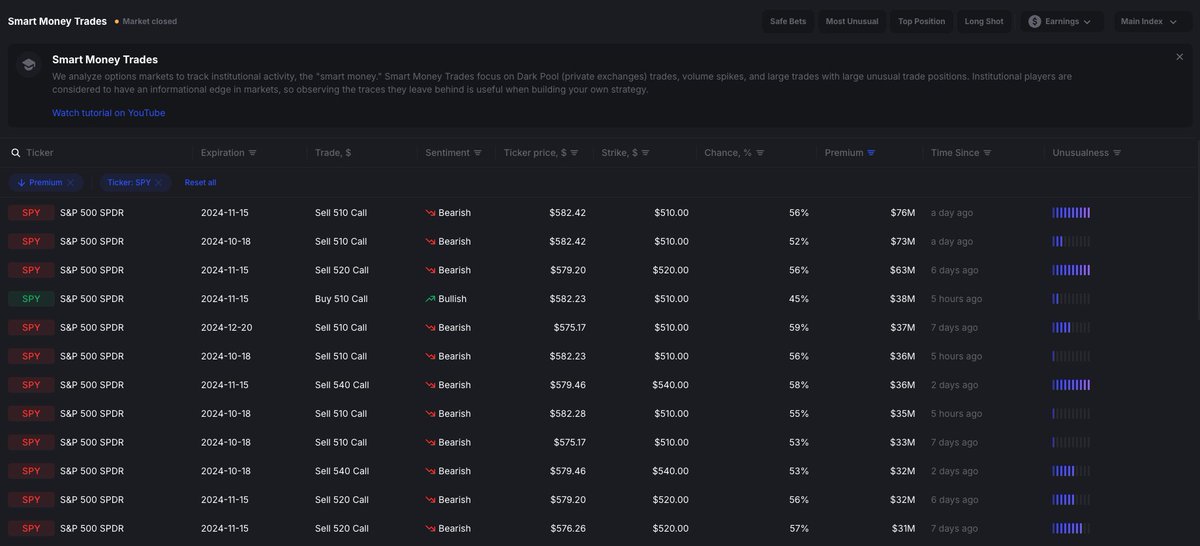Switch to the Long Shot tab
This screenshot has width=1200, height=546.
(x=984, y=21)
